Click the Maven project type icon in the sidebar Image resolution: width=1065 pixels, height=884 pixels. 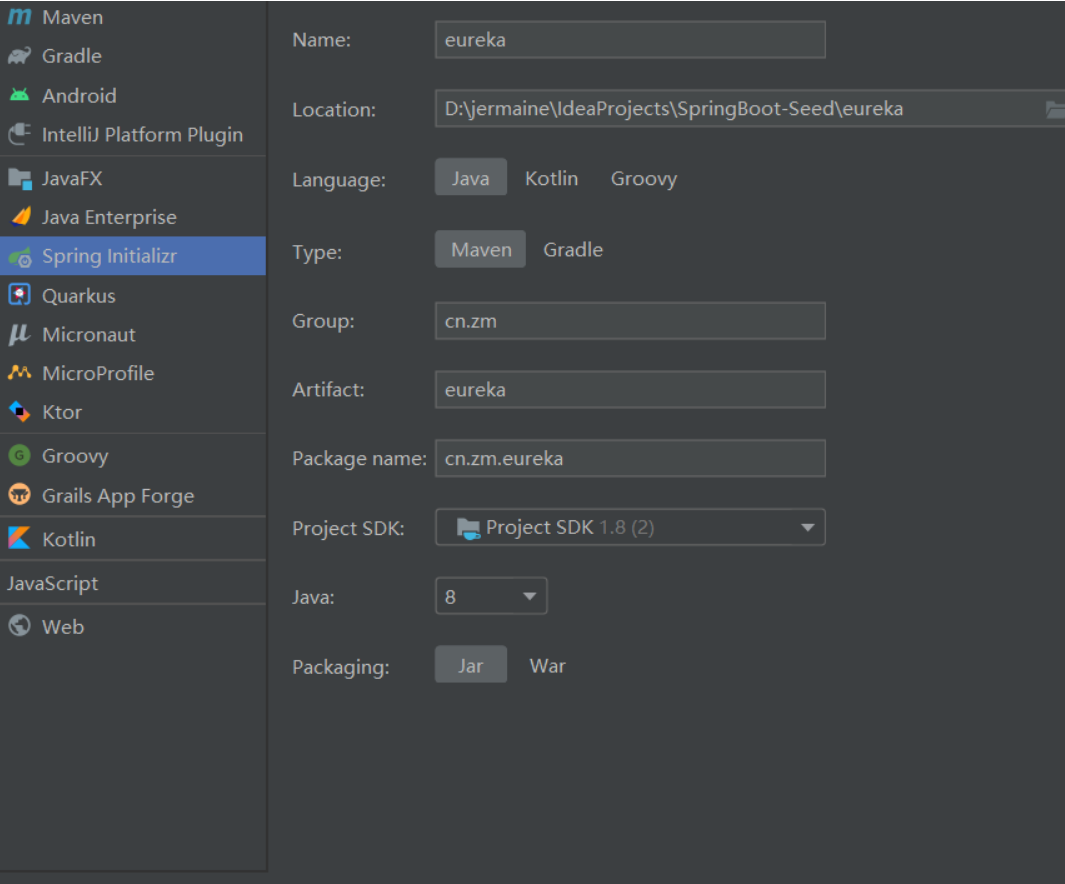point(20,16)
